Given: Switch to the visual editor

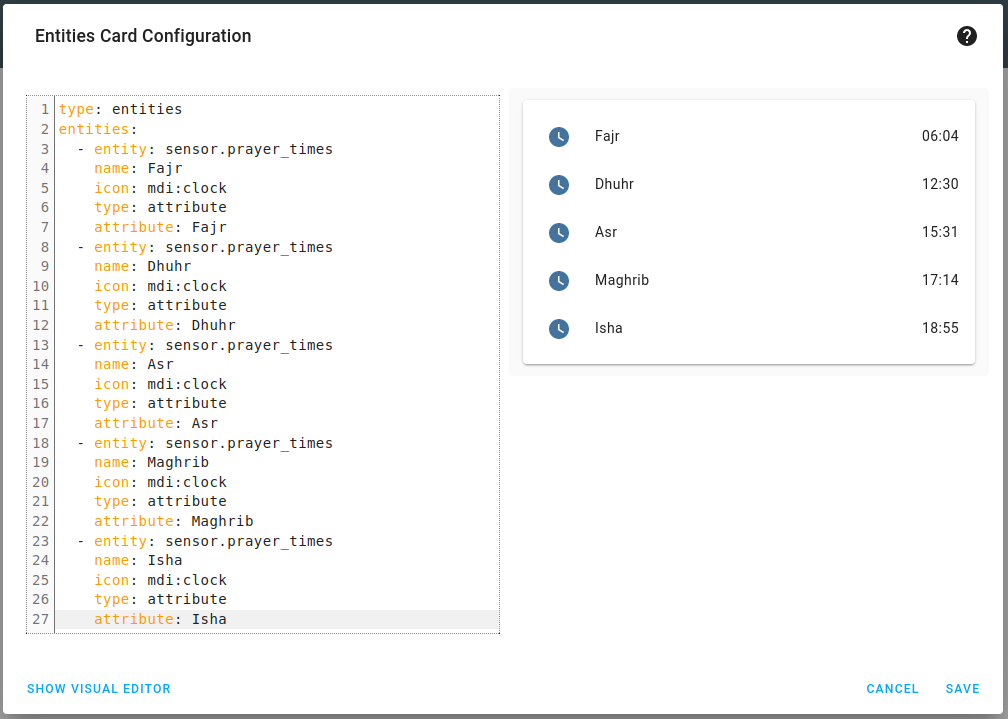Looking at the screenshot, I should point(99,689).
